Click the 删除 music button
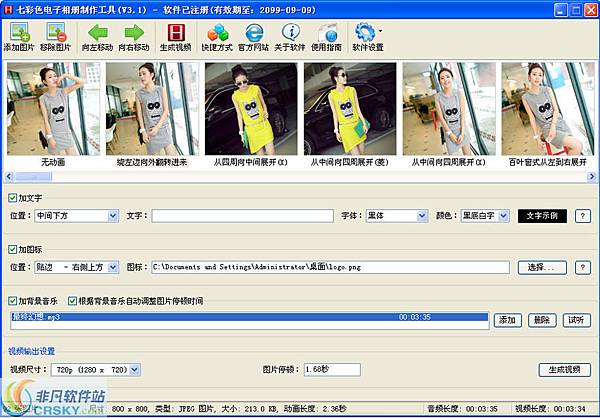The width and height of the screenshot is (600, 418). click(542, 320)
